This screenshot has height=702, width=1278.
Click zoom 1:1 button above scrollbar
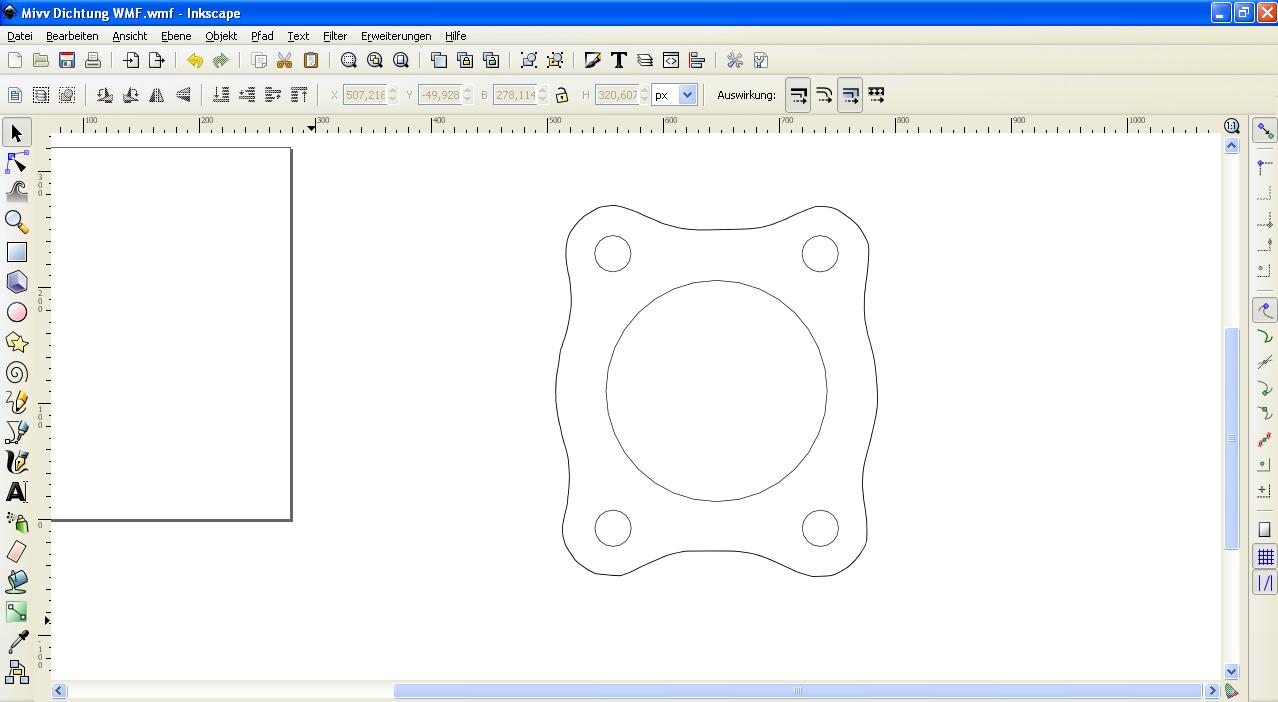[1232, 126]
